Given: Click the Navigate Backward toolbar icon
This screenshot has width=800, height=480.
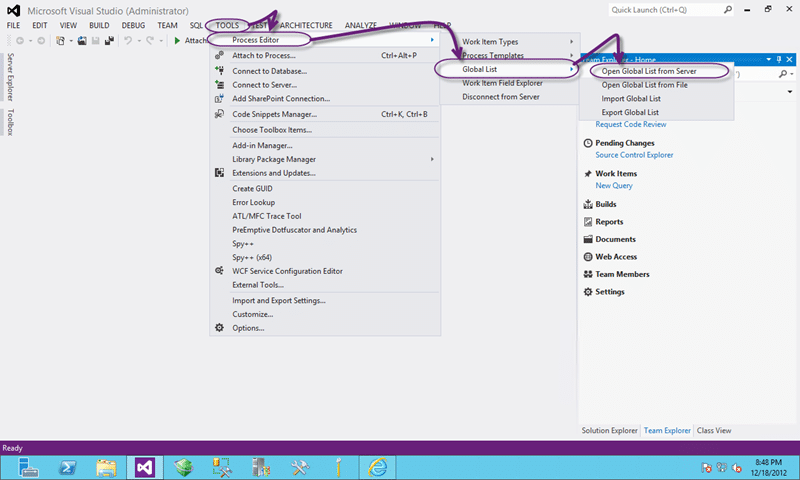Looking at the screenshot, I should click(x=20, y=40).
